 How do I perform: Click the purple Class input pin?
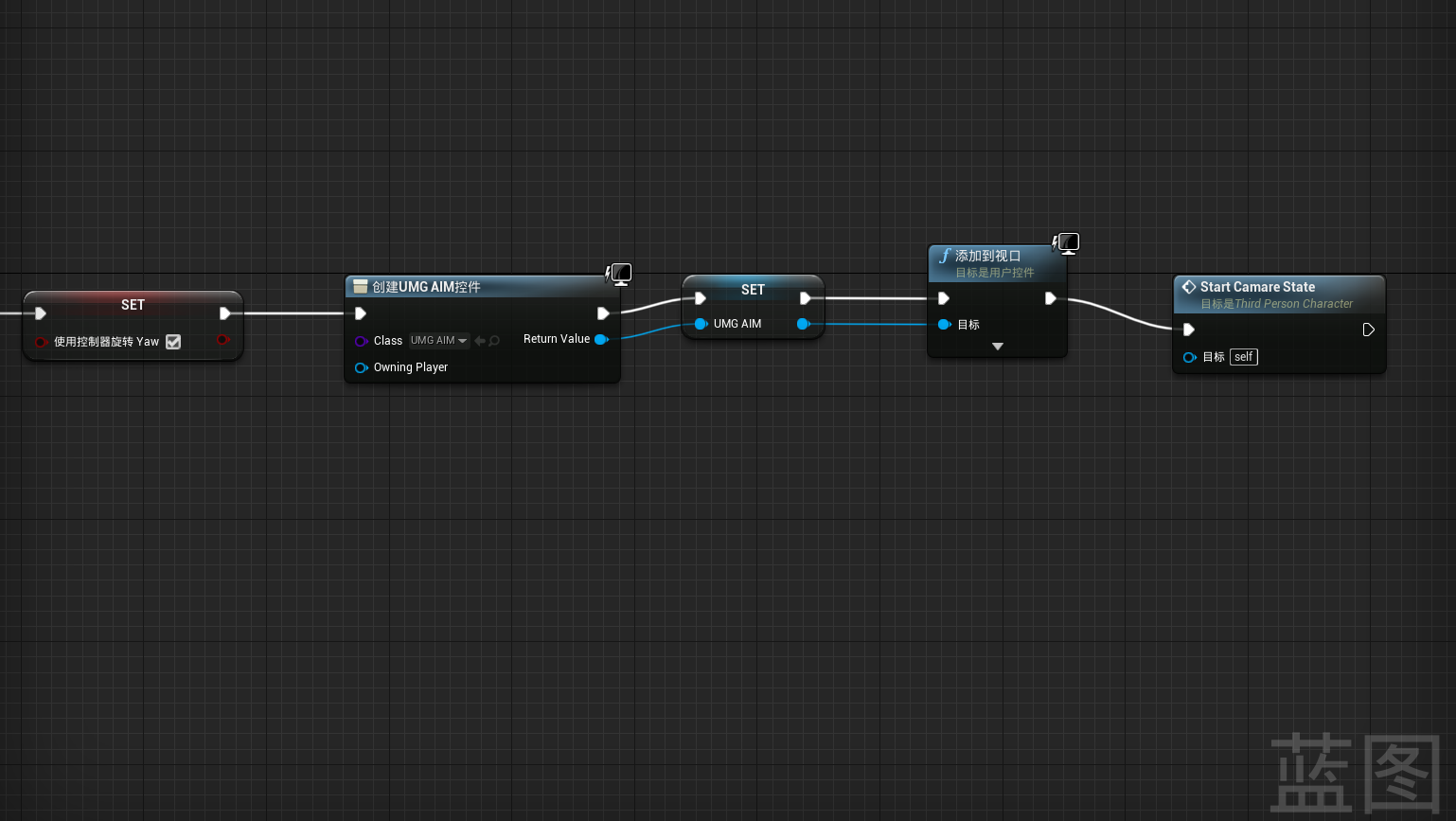(x=361, y=341)
